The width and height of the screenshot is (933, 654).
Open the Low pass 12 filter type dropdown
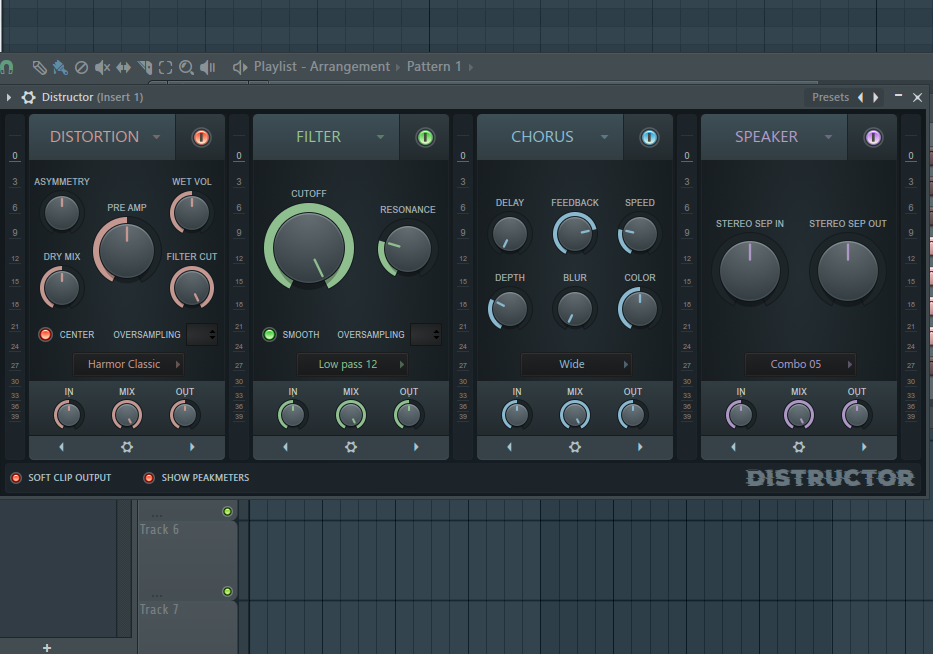pos(352,364)
